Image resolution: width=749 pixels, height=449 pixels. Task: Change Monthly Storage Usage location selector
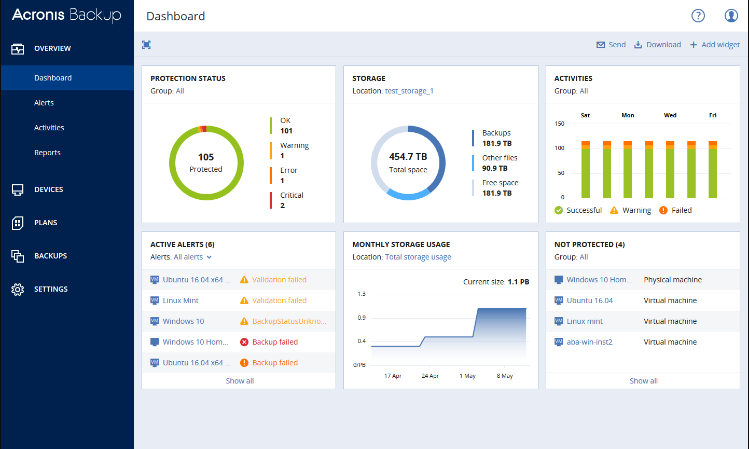click(x=418, y=257)
